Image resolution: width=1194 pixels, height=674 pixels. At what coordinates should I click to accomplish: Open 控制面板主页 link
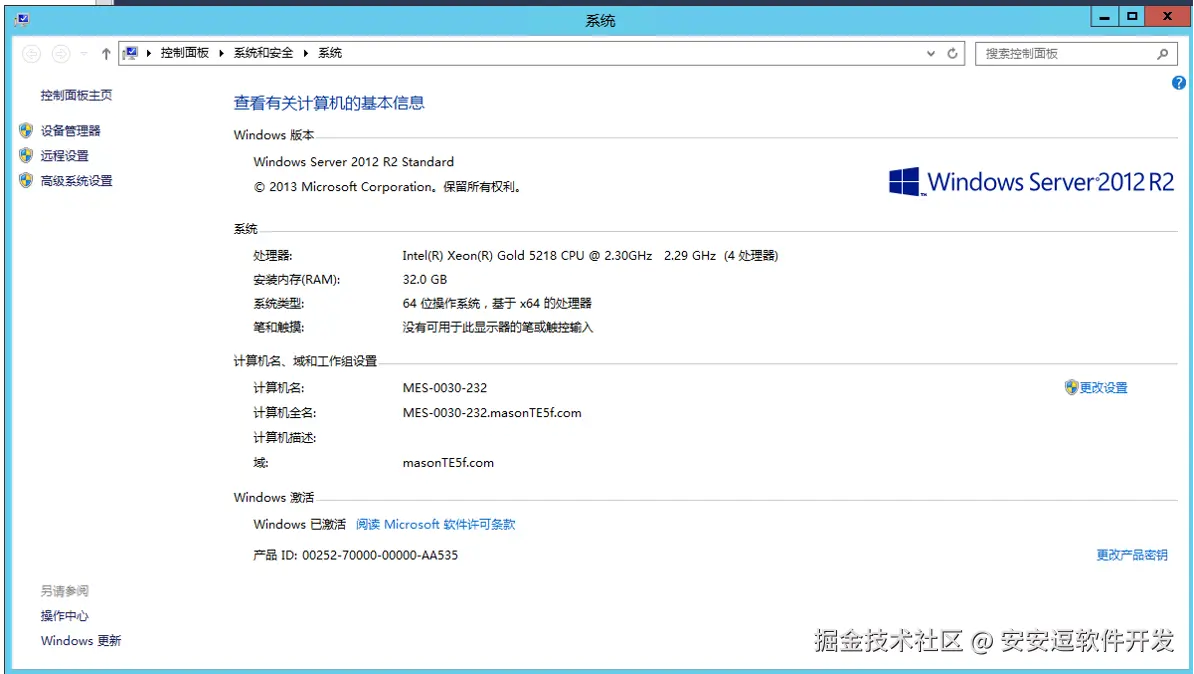coord(76,94)
